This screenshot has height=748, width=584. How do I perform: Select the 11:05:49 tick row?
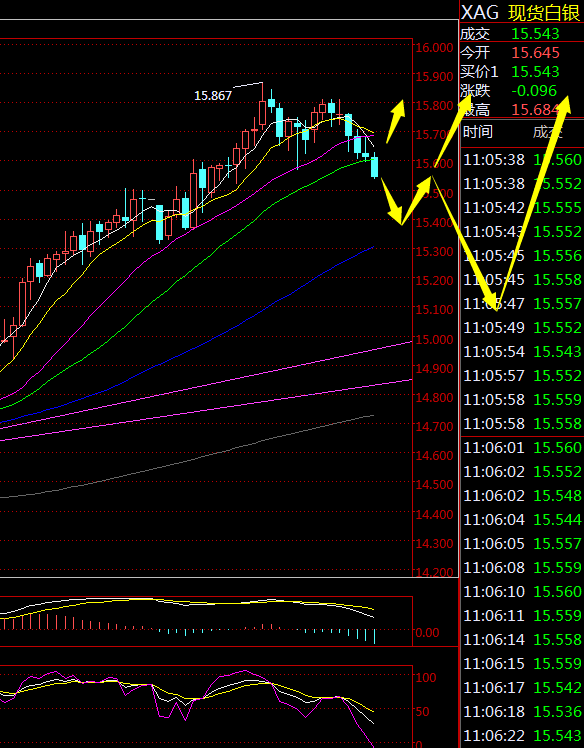pos(522,328)
